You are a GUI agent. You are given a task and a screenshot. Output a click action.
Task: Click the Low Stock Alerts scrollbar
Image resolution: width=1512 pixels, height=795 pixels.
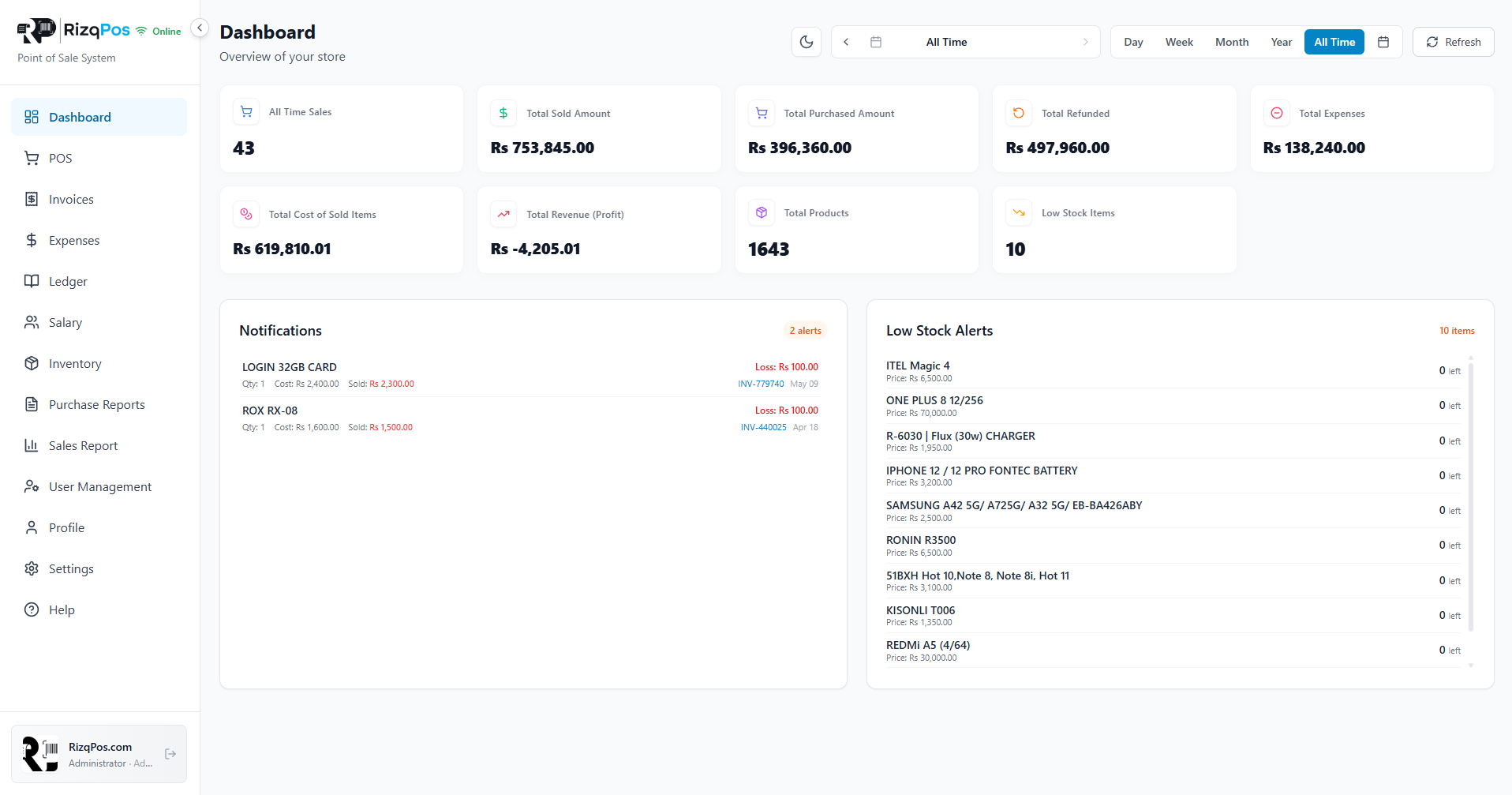point(1471,497)
